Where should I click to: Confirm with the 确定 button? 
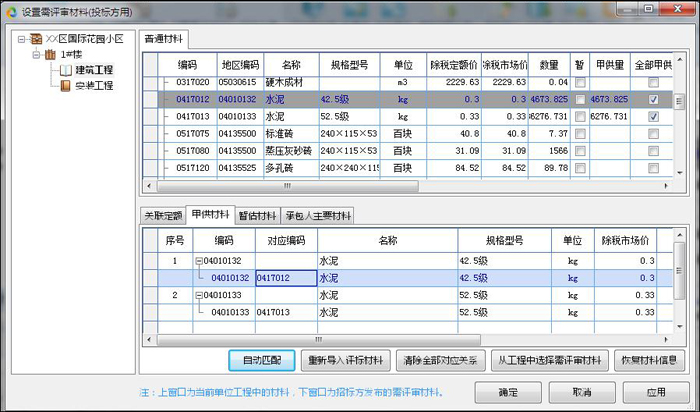[x=508, y=392]
